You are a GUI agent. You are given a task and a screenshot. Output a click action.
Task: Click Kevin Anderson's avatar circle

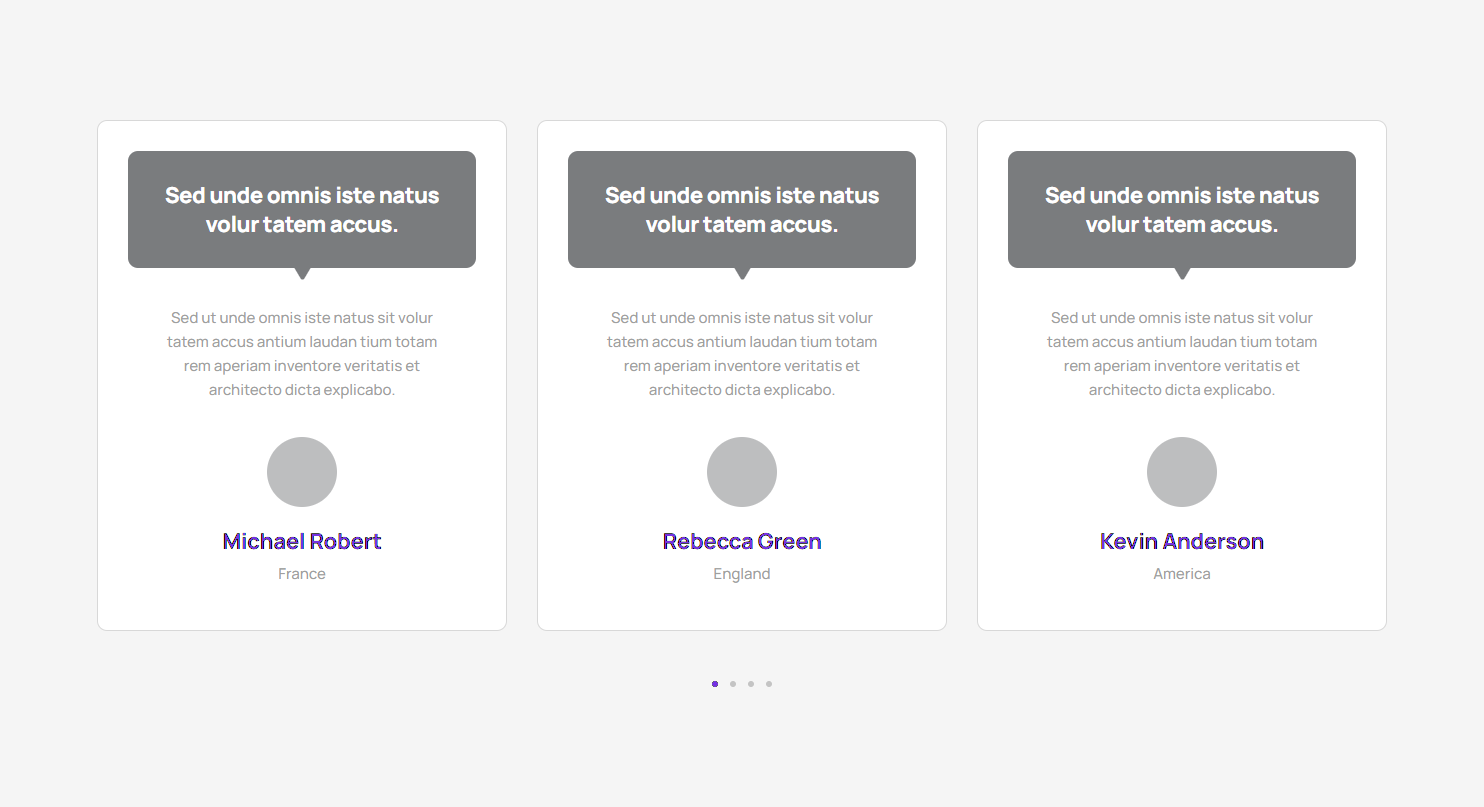[1182, 472]
